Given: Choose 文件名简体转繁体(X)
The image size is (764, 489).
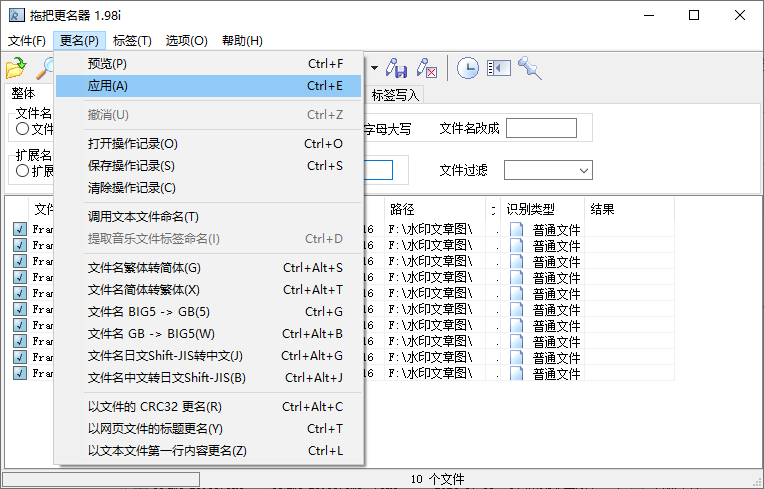Looking at the screenshot, I should (209, 290).
